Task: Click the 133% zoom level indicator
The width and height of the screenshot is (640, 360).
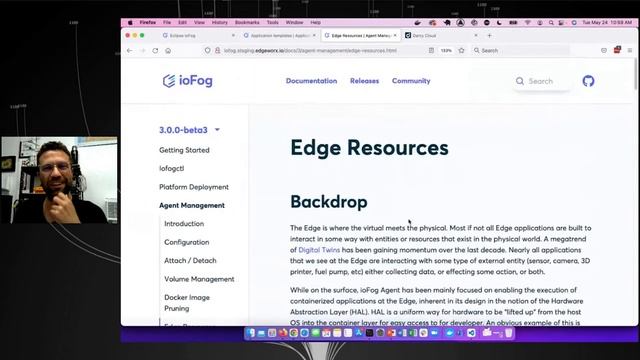Action: [x=446, y=51]
